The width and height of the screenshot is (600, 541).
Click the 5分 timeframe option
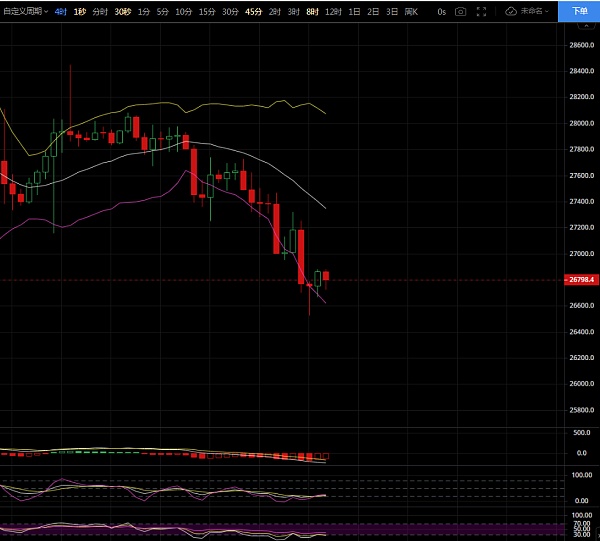coord(164,11)
